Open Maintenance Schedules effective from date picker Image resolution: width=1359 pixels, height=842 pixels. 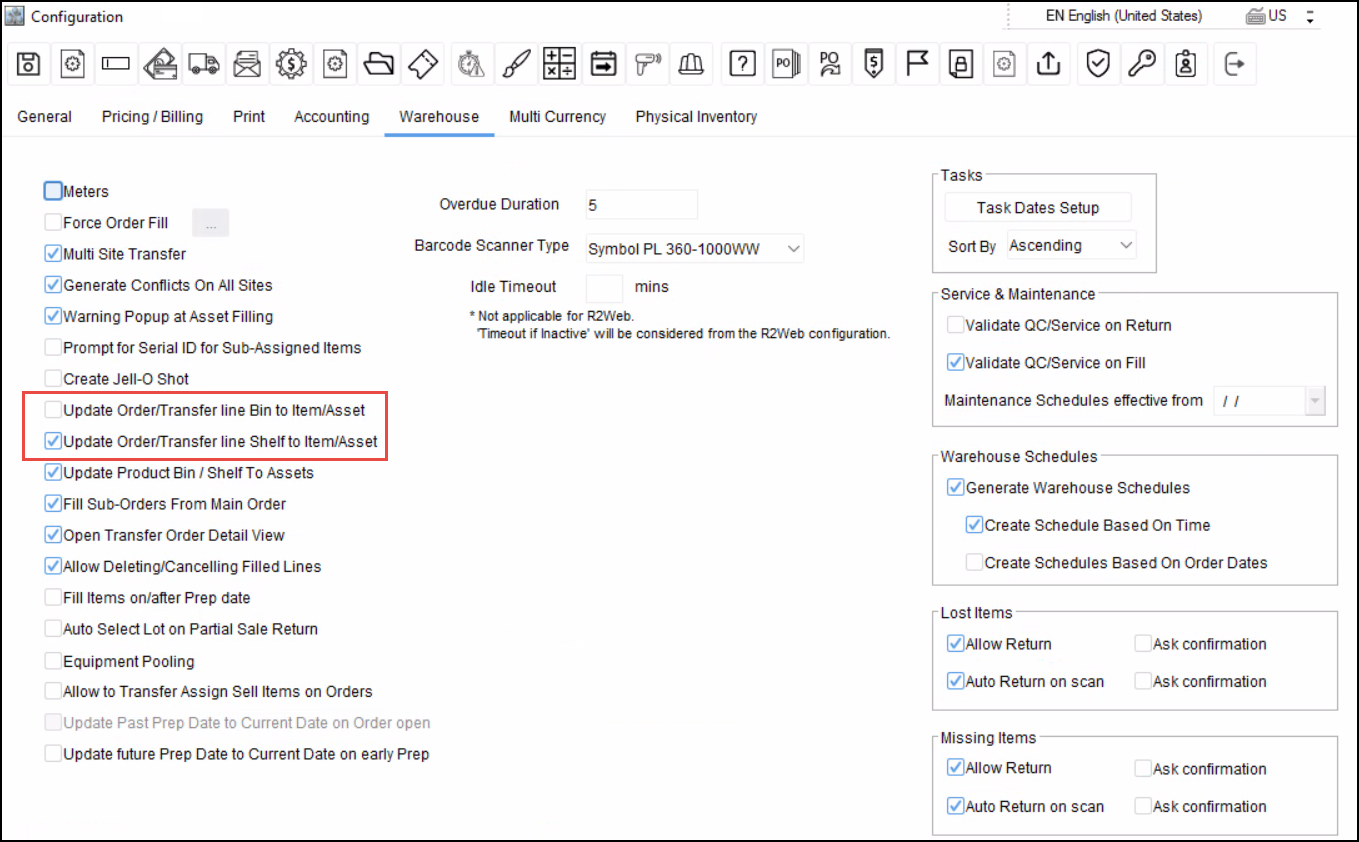pyautogui.click(x=1316, y=401)
